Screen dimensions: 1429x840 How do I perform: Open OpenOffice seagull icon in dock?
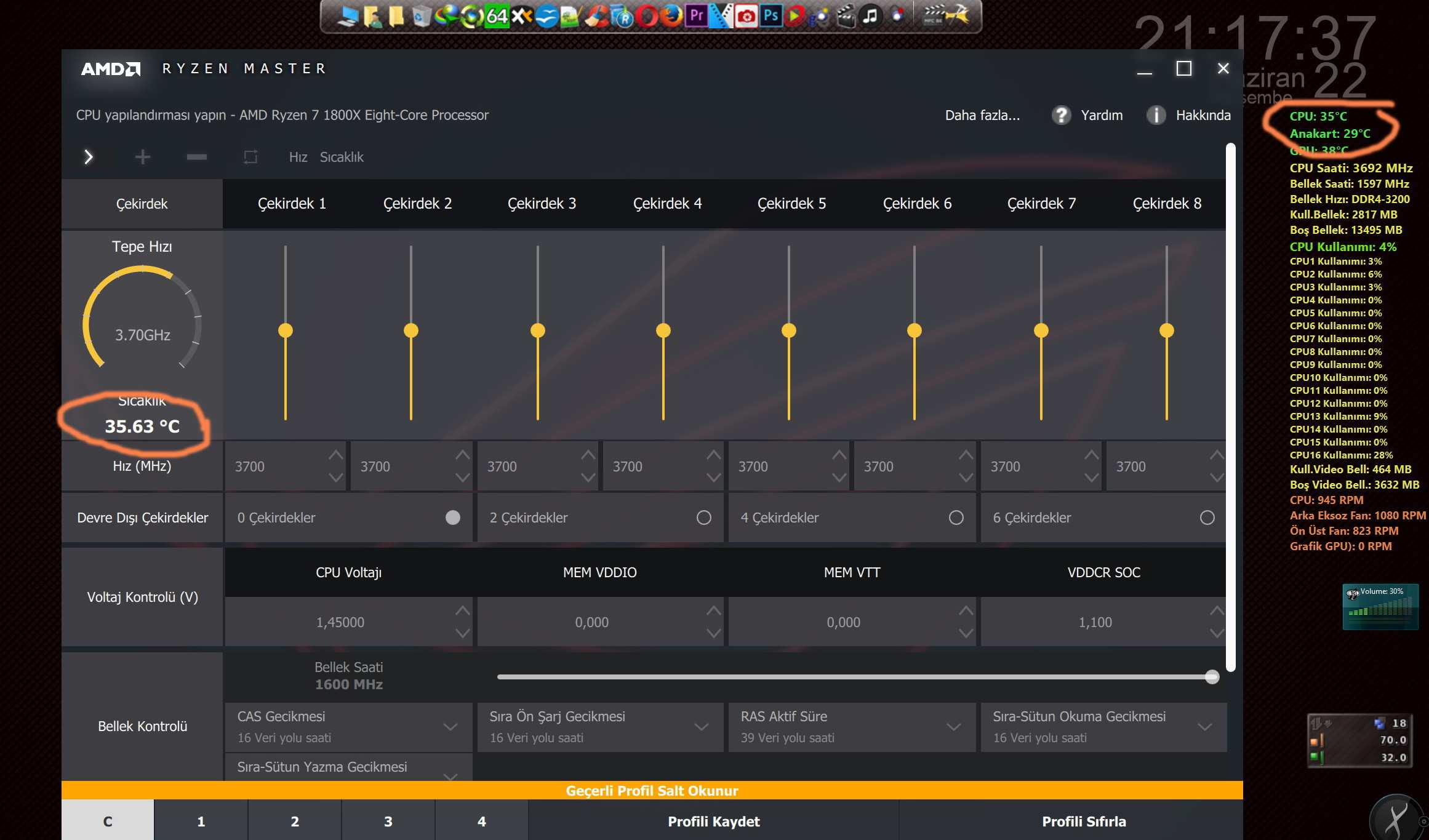[546, 17]
